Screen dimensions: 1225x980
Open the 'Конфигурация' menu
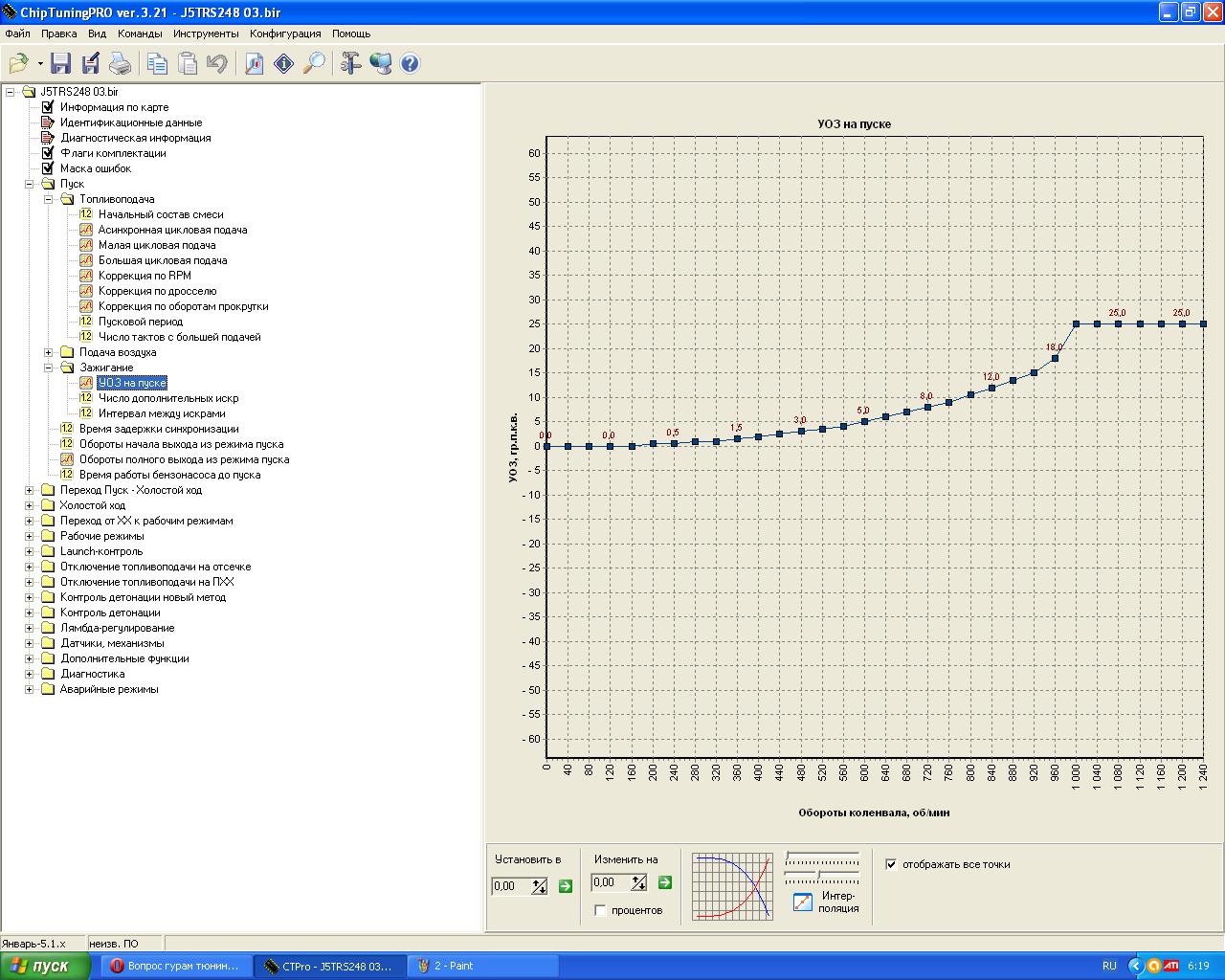pyautogui.click(x=285, y=33)
